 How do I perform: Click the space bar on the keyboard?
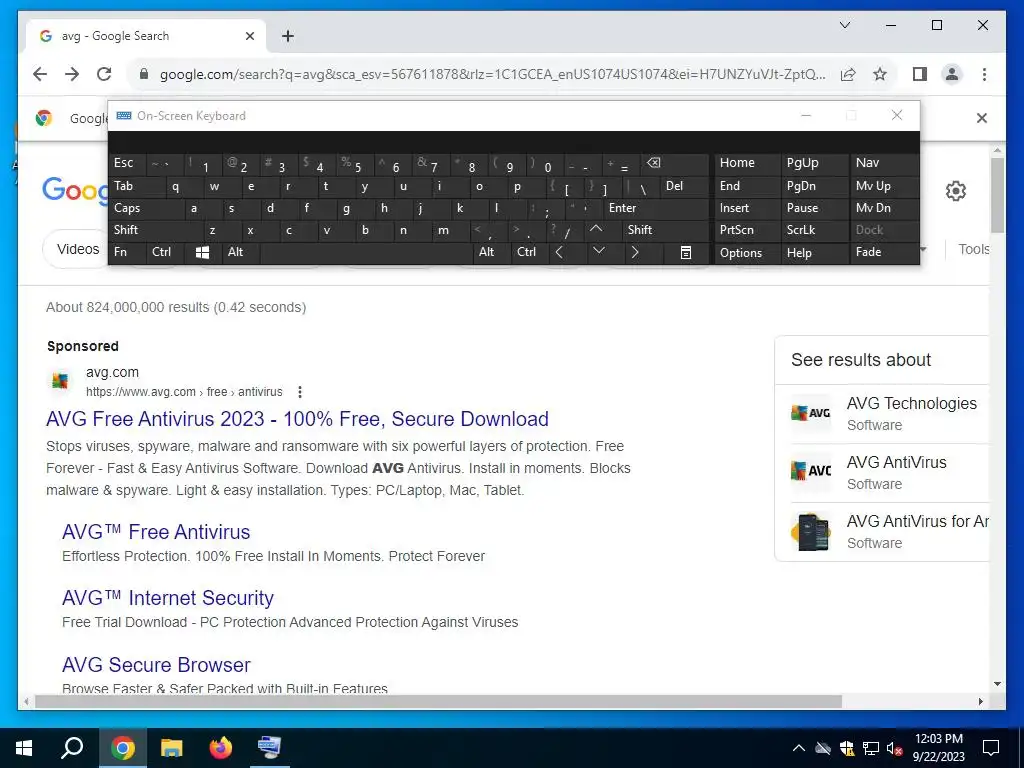coord(366,252)
